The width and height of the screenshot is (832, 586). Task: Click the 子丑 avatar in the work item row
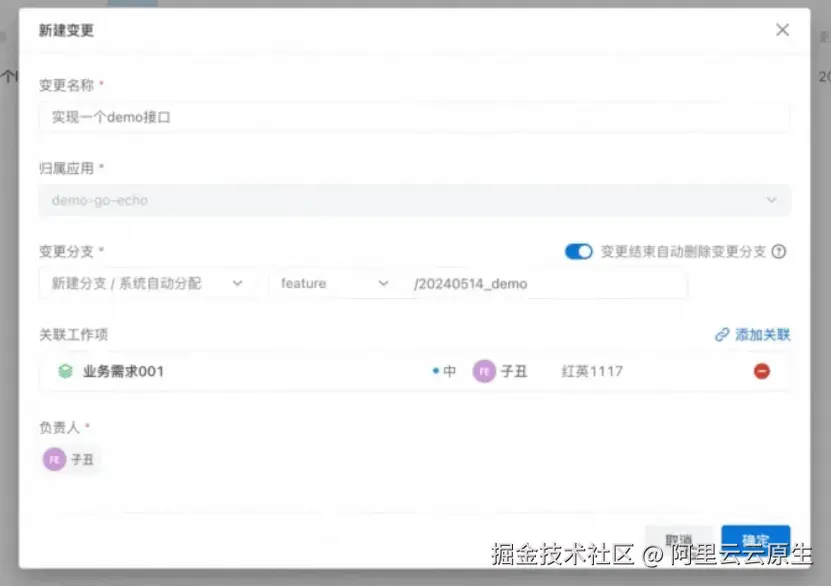click(484, 371)
